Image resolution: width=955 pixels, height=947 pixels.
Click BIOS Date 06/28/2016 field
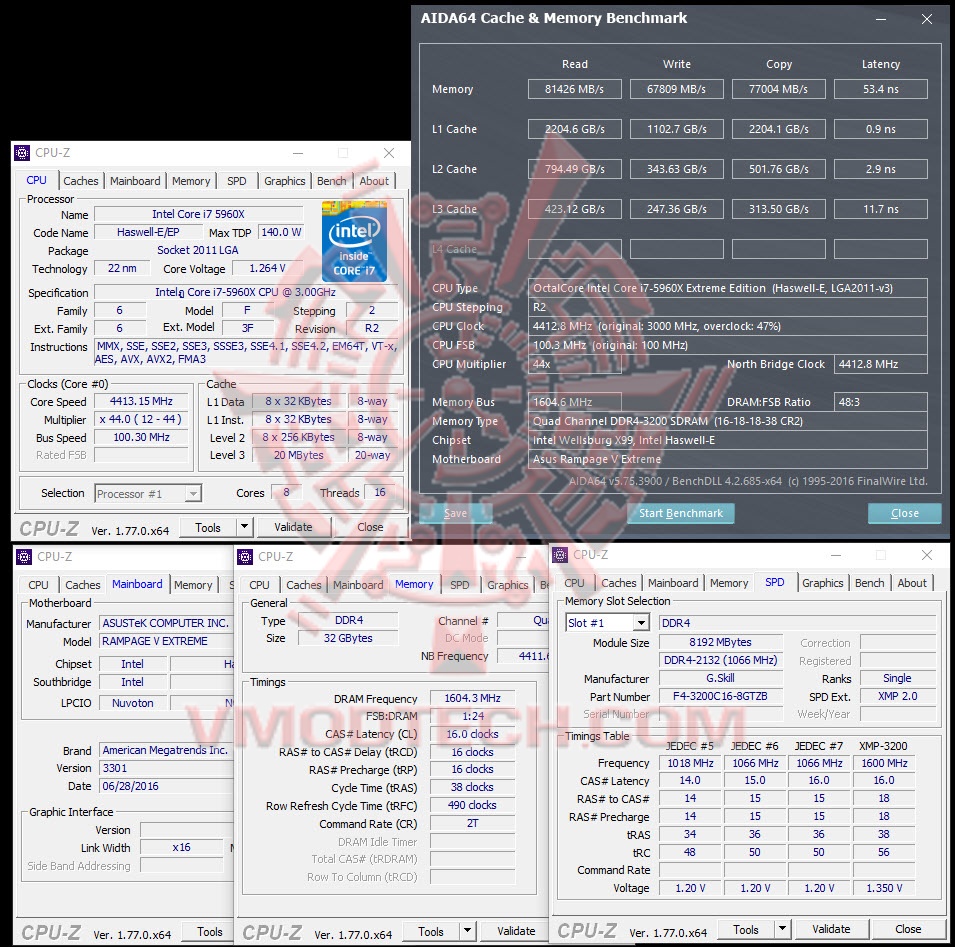click(166, 786)
